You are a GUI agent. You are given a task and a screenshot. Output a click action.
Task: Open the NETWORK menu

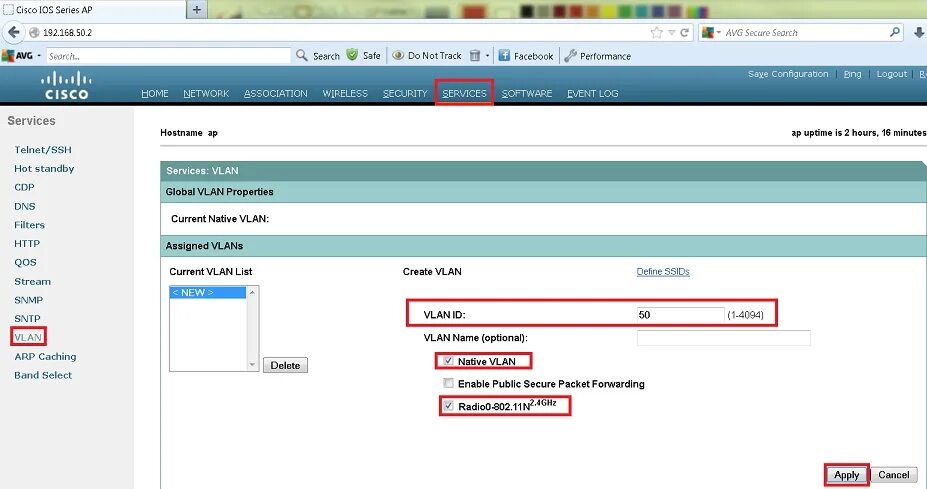(x=206, y=93)
